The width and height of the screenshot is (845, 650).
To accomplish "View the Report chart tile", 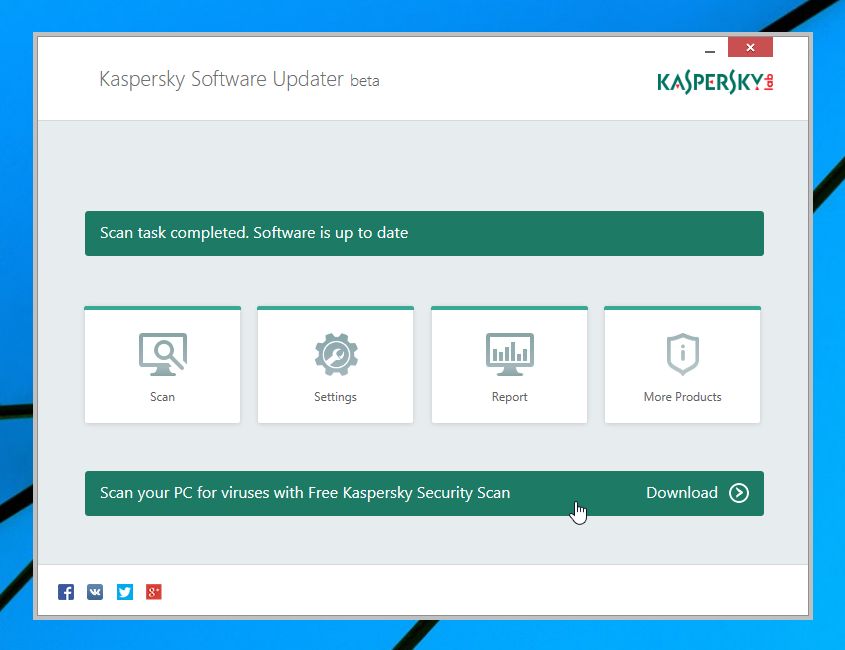I will click(x=509, y=364).
